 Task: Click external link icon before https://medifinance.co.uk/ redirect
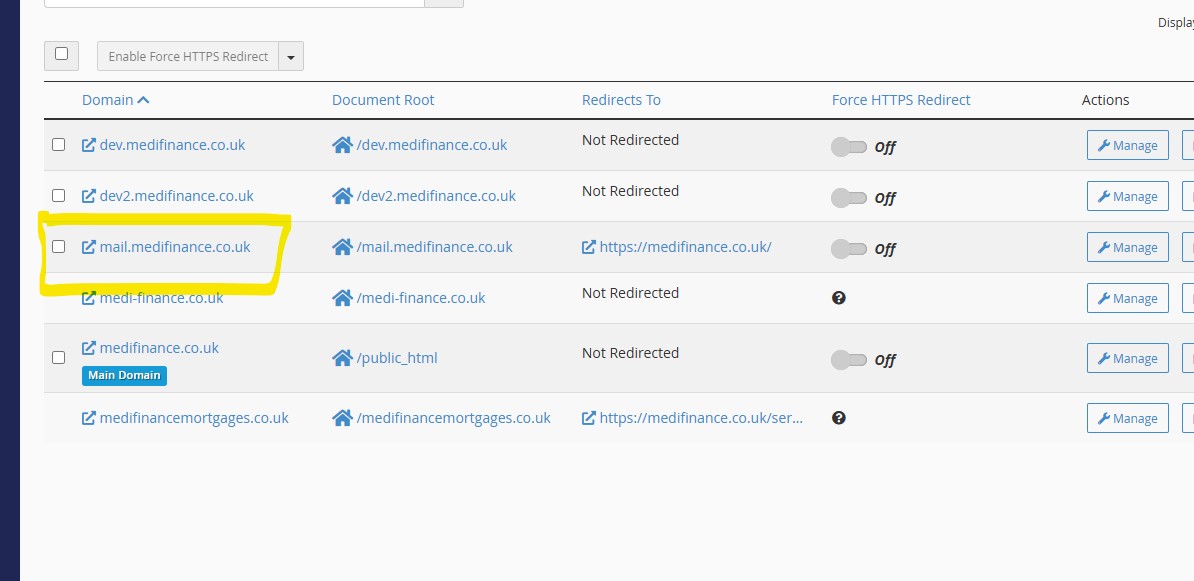(589, 246)
